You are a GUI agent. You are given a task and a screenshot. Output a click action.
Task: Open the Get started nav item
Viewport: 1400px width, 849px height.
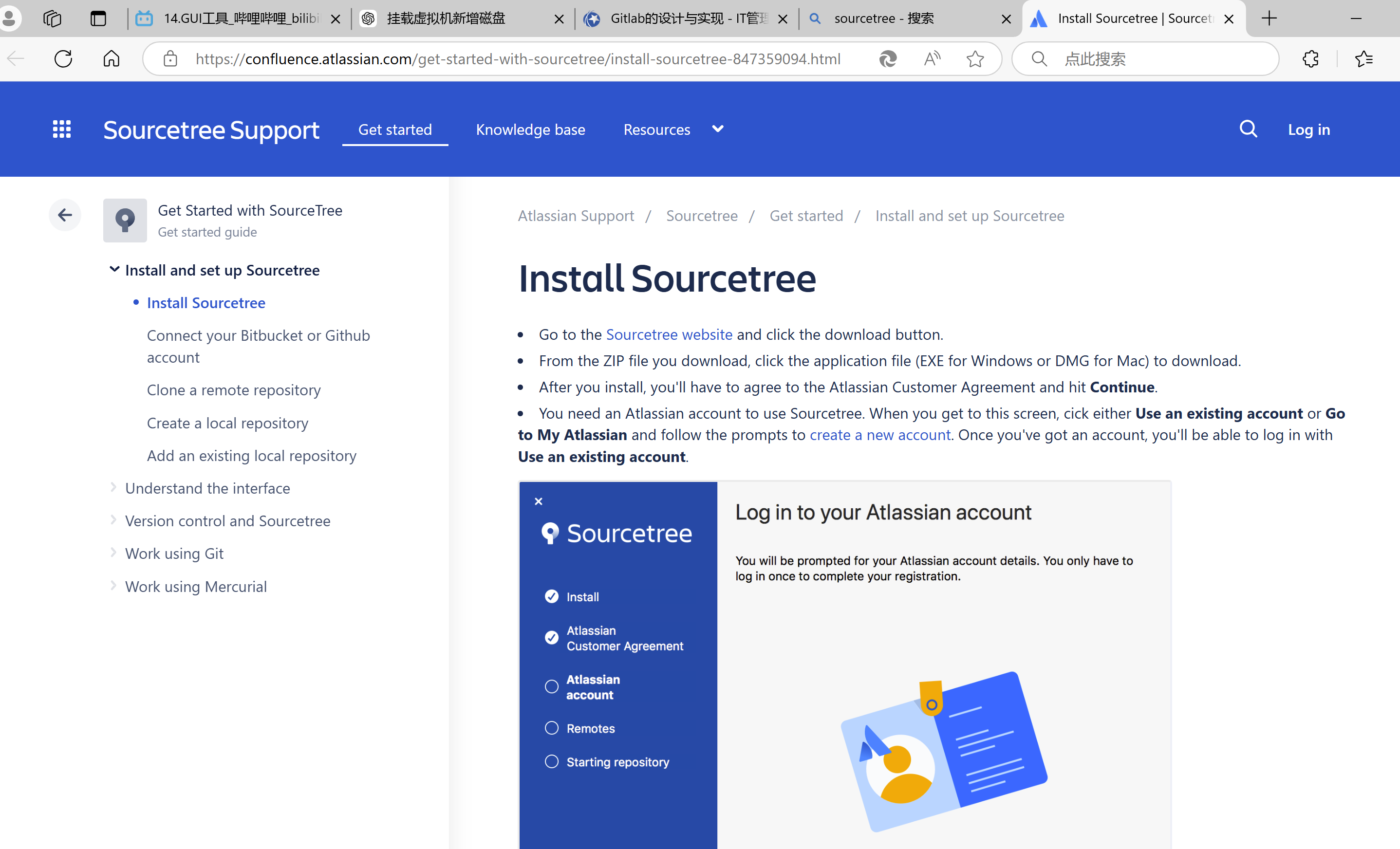395,129
